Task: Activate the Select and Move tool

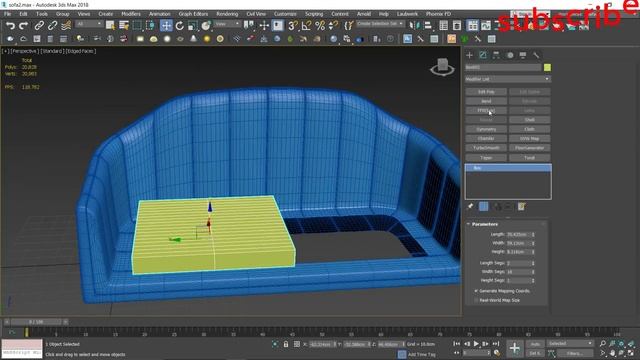Action: click(166, 26)
